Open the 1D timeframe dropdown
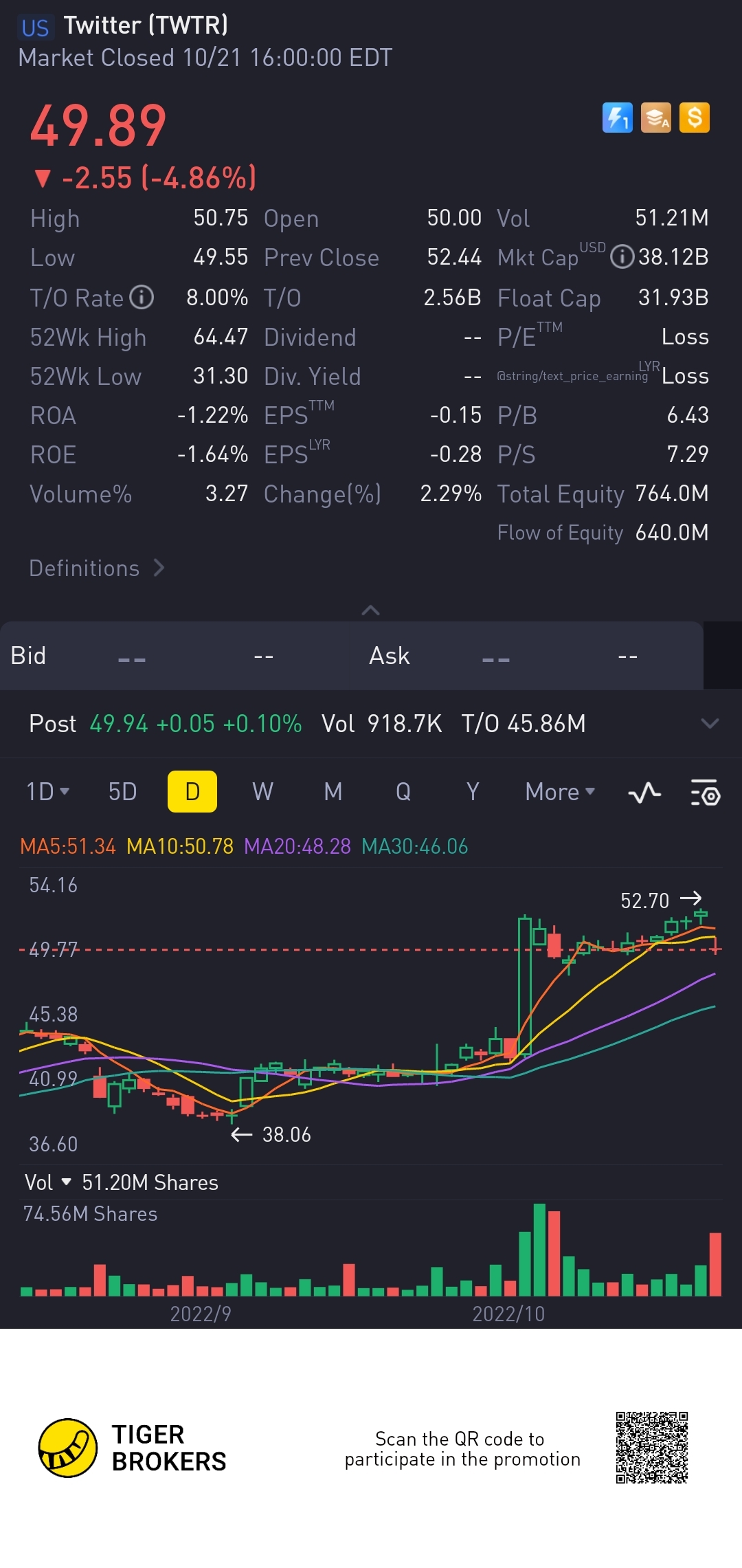This screenshot has height=1568, width=742. [x=48, y=792]
